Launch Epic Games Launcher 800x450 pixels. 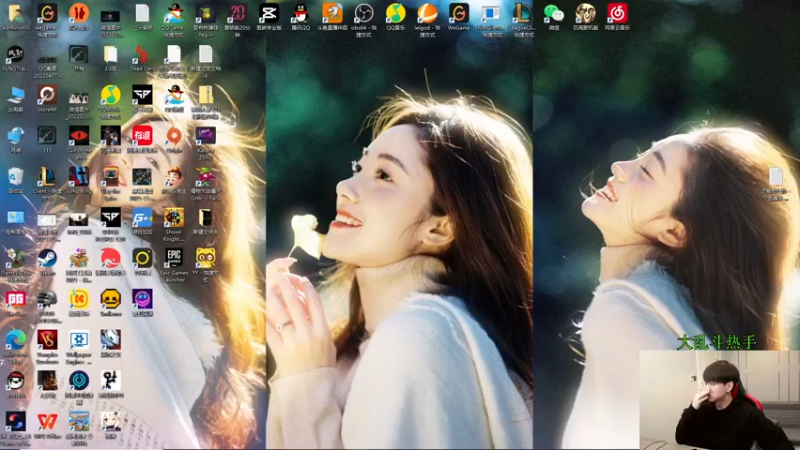pos(173,259)
